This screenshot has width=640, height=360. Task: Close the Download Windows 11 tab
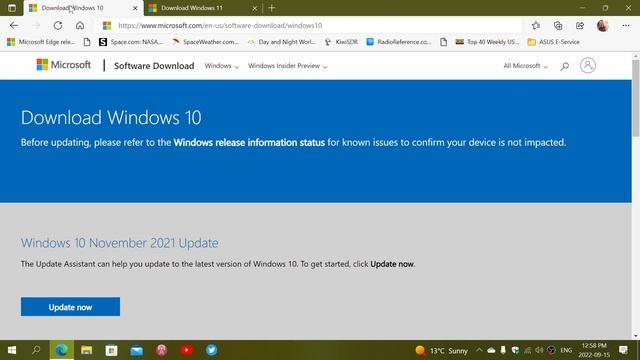[255, 8]
